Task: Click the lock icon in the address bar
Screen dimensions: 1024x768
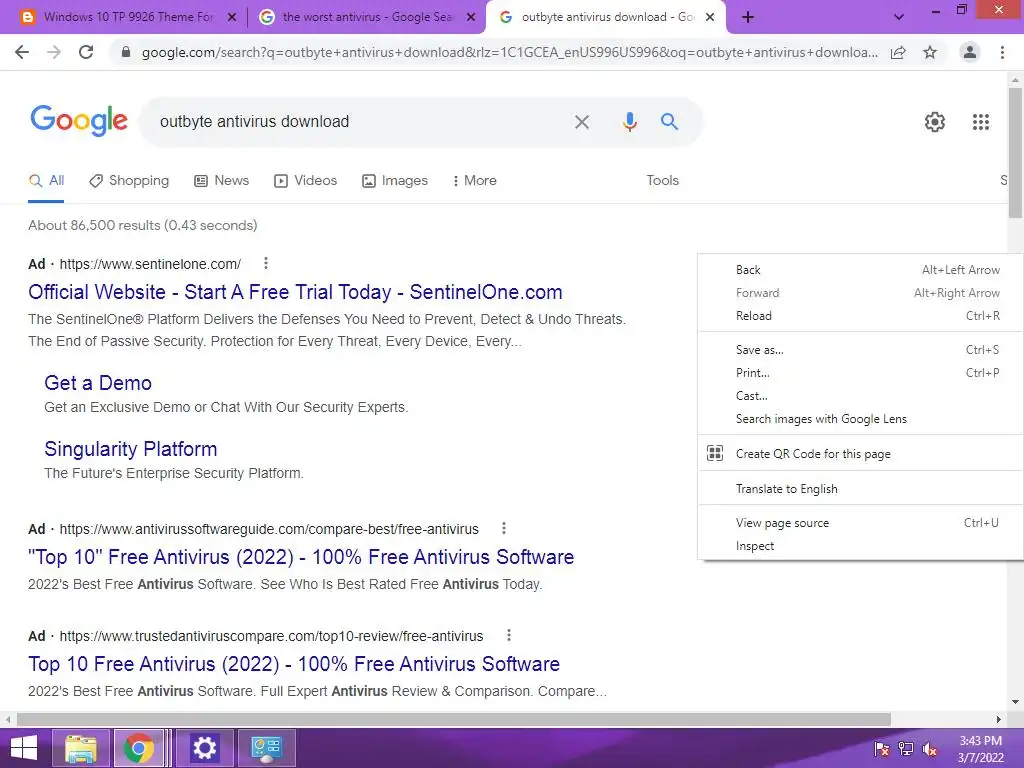Action: coord(126,52)
